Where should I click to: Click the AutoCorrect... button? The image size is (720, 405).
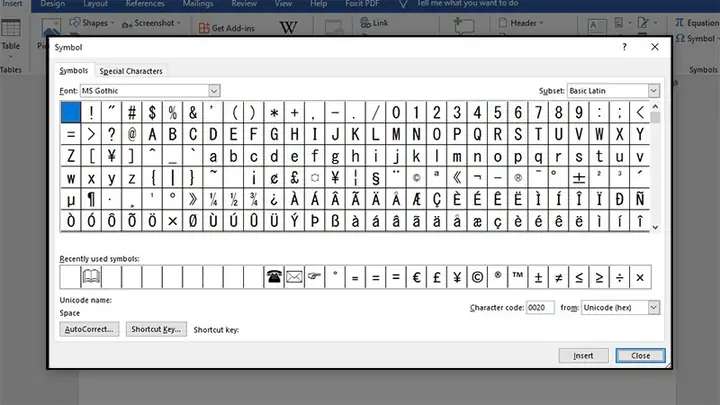tap(90, 329)
